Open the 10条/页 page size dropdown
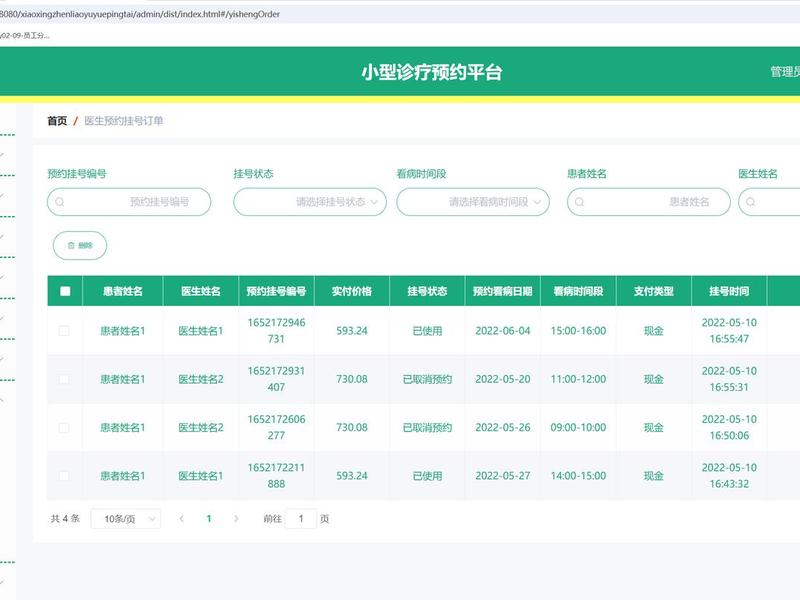Viewport: 800px width, 600px height. tap(126, 519)
